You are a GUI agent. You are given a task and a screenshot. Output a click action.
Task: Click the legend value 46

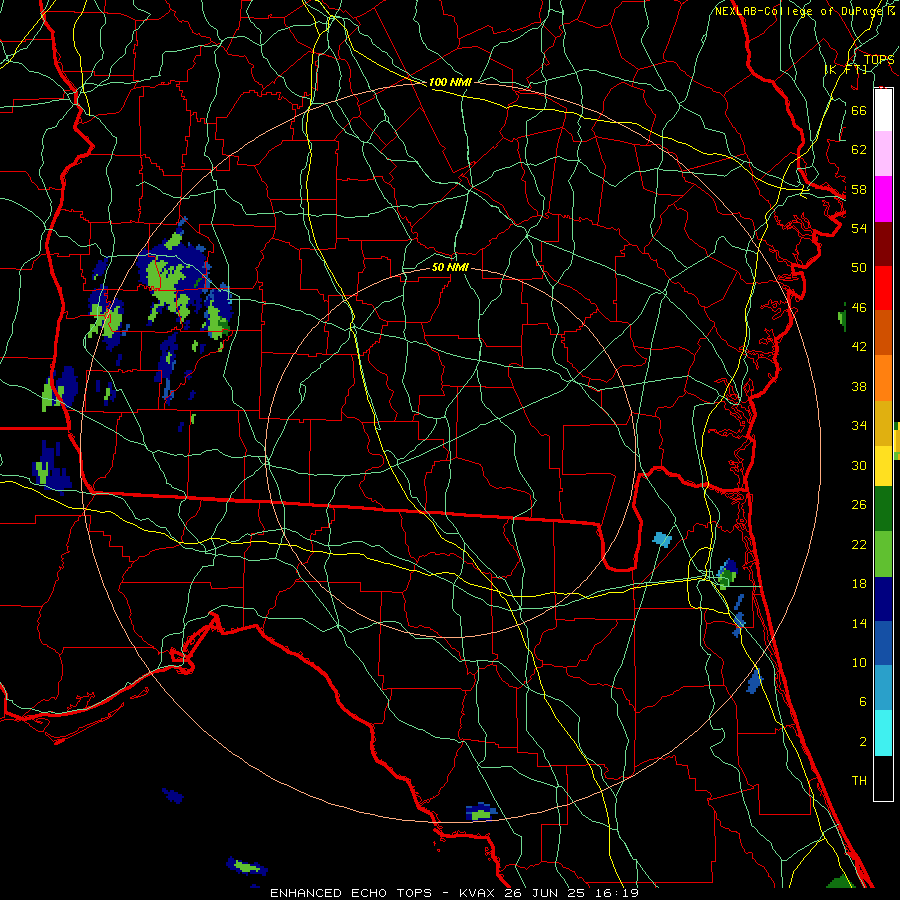[x=859, y=307]
